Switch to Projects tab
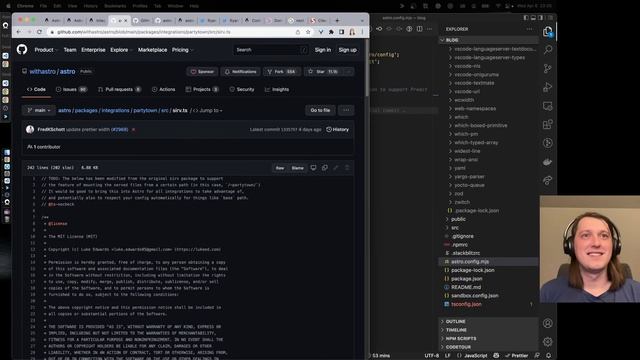640x360 pixels. 202,89
